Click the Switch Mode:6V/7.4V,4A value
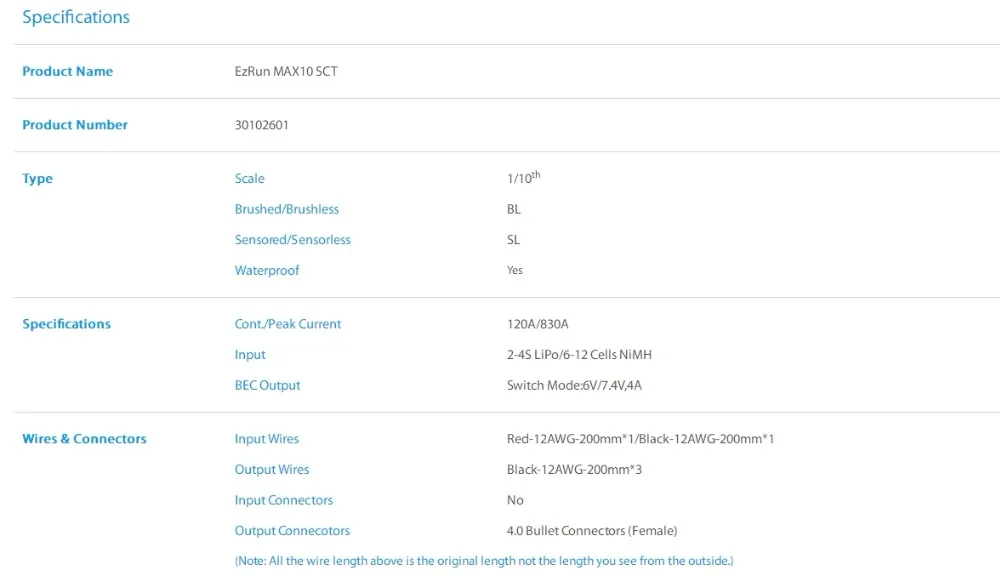 click(574, 385)
